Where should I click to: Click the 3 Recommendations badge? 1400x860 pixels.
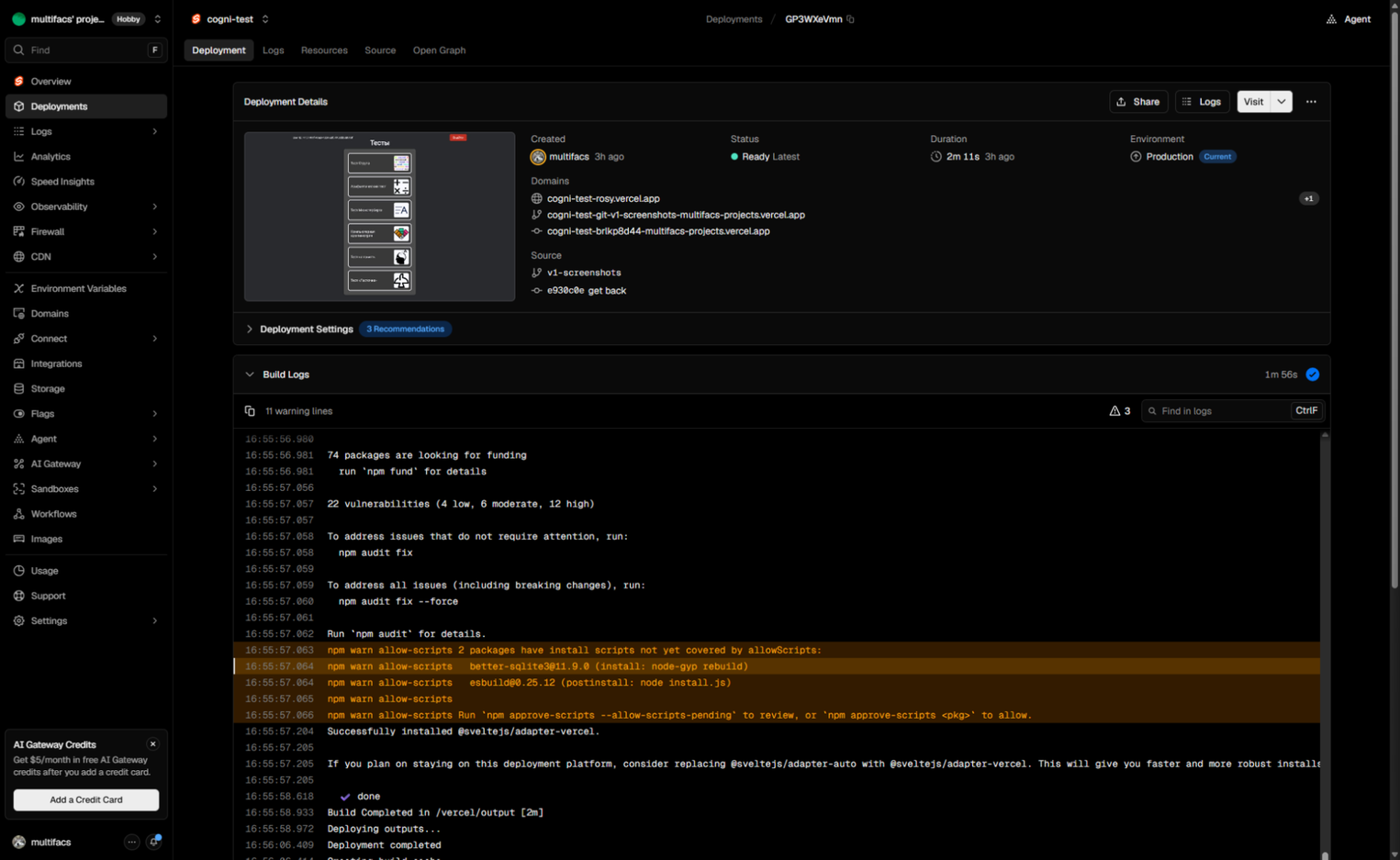coord(405,329)
